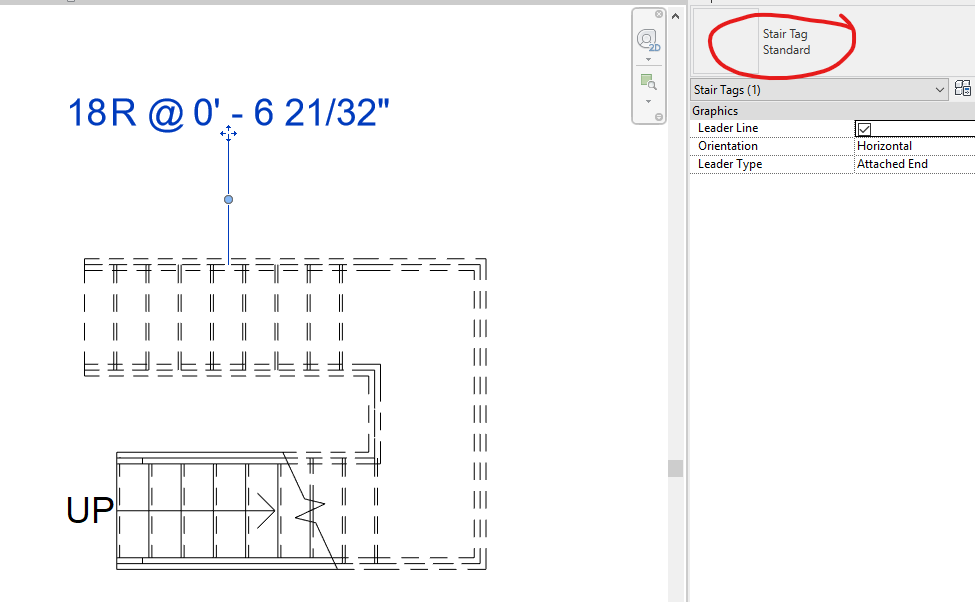The image size is (975, 602).
Task: Expand the SteeringWheel options chevron
Action: pyautogui.click(x=648, y=58)
